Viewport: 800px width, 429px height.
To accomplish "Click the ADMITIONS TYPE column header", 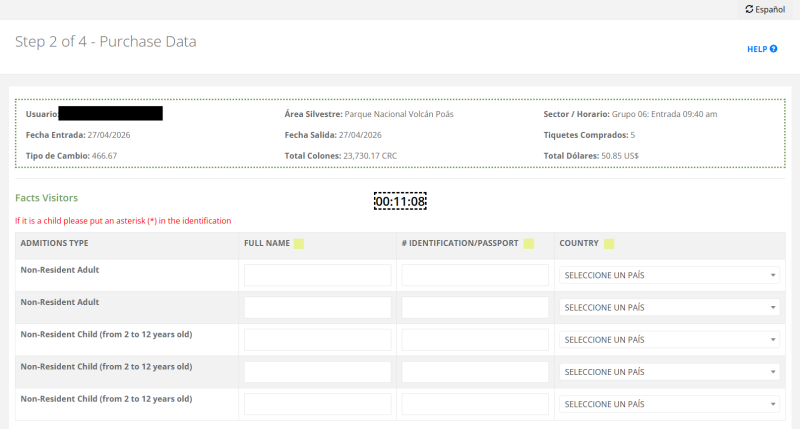I will [x=55, y=243].
